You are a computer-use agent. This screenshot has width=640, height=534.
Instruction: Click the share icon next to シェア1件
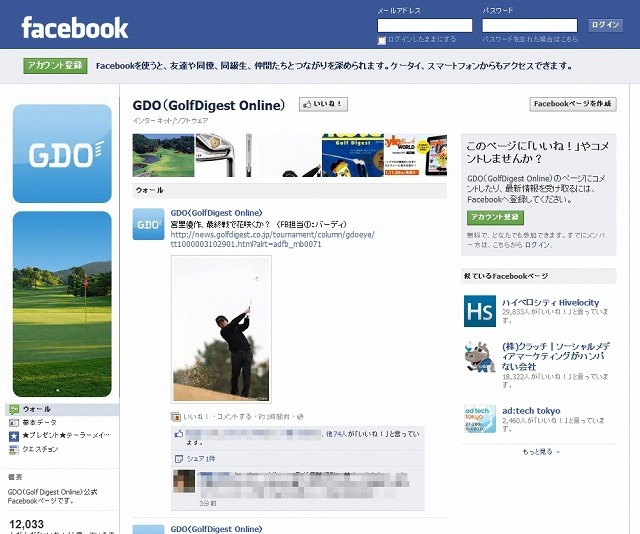pos(178,459)
